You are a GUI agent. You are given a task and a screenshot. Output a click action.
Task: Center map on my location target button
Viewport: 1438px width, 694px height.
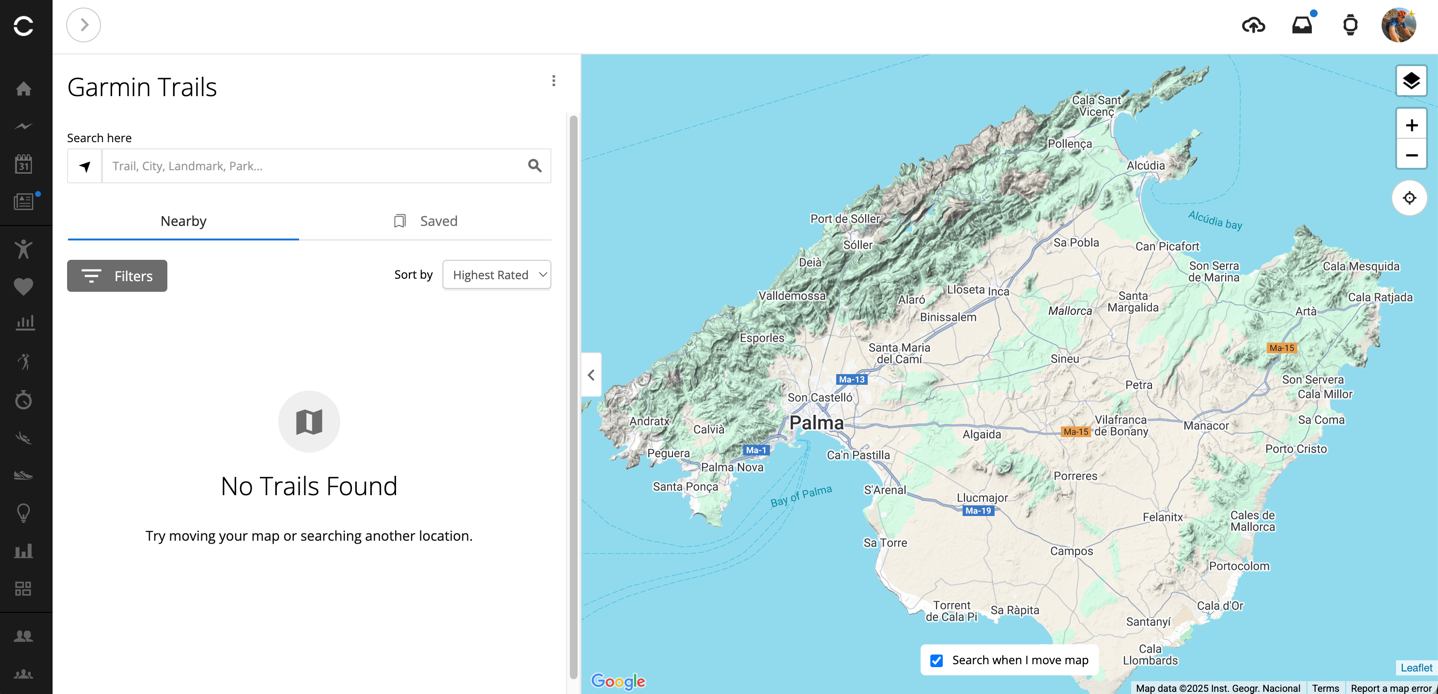click(x=1409, y=198)
